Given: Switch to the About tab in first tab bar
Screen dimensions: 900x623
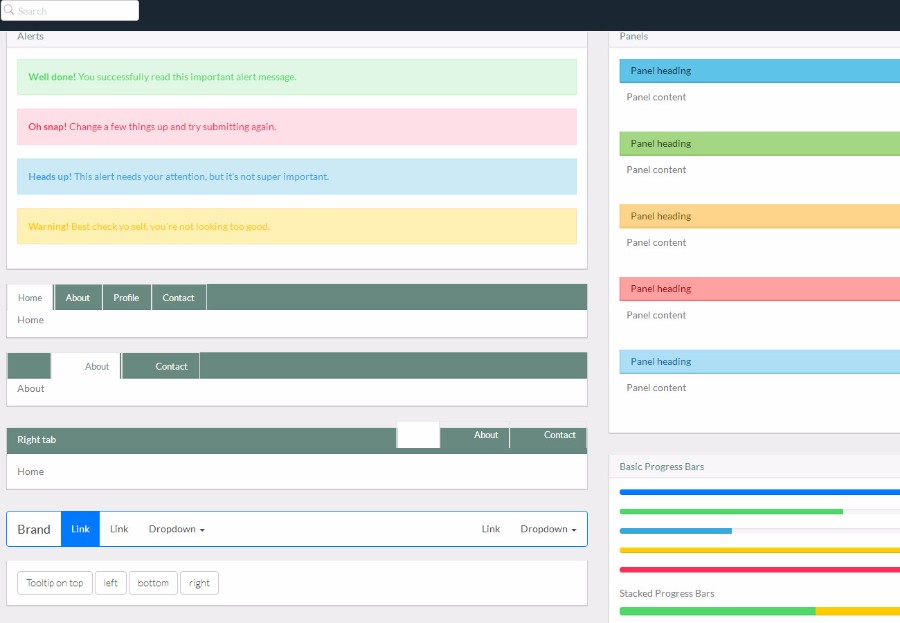Looking at the screenshot, I should click(77, 297).
